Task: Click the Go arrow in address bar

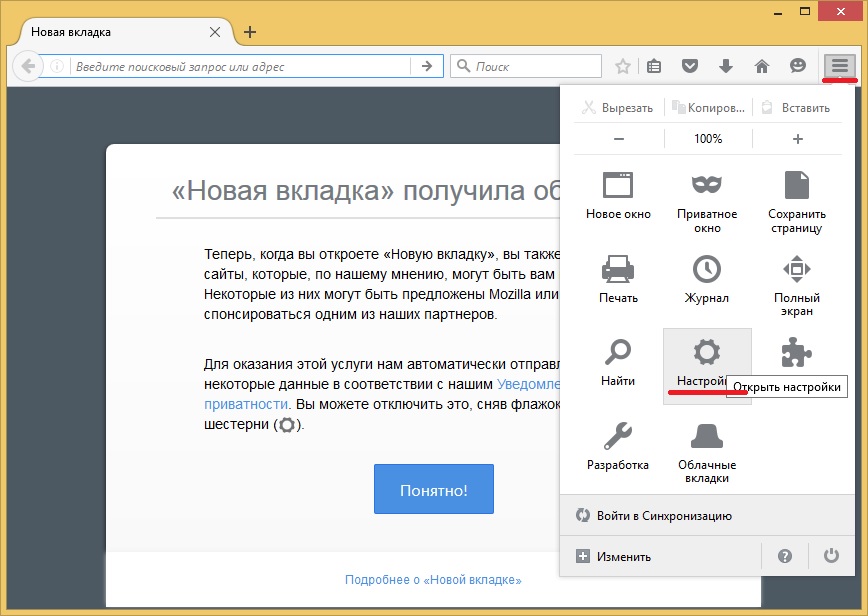Action: (x=427, y=66)
